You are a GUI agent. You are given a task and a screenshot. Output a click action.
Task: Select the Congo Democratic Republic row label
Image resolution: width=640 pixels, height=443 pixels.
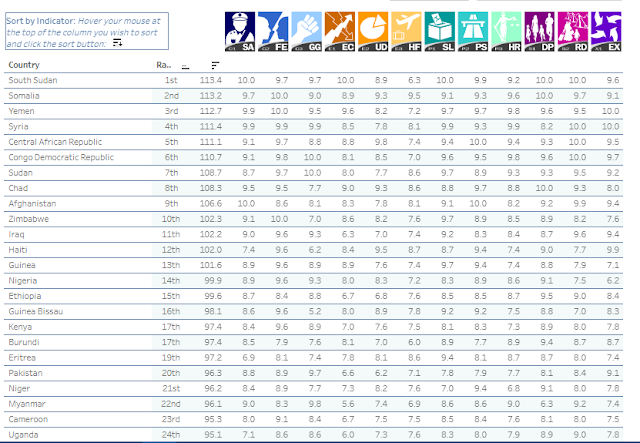[x=61, y=157]
